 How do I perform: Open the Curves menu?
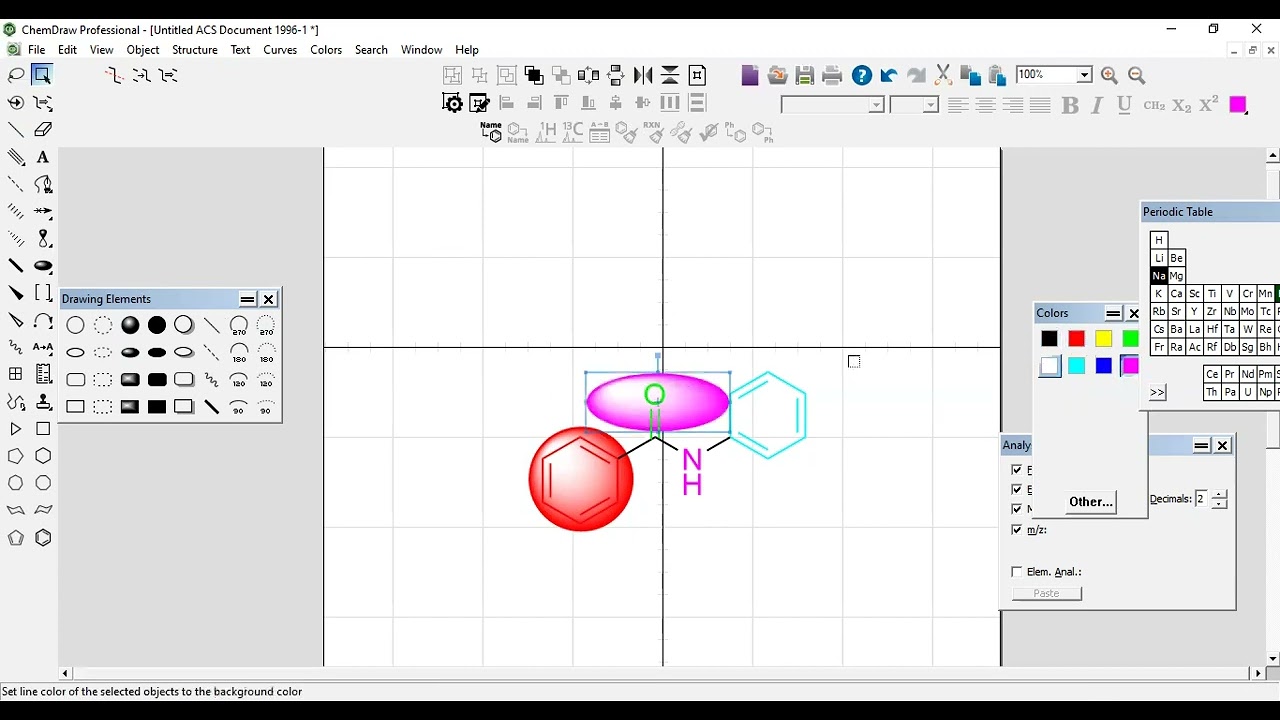[x=280, y=49]
